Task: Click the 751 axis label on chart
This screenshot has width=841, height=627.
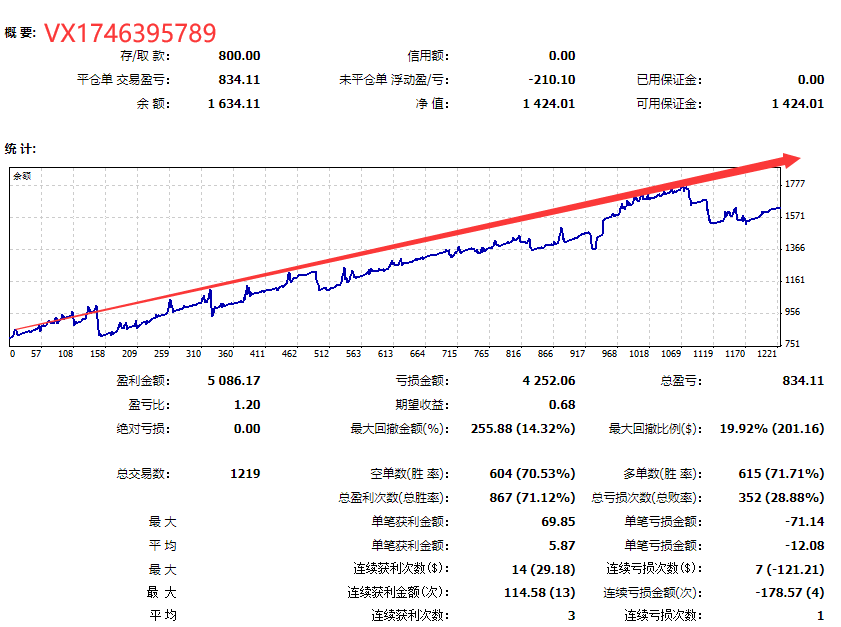Action: coord(792,343)
